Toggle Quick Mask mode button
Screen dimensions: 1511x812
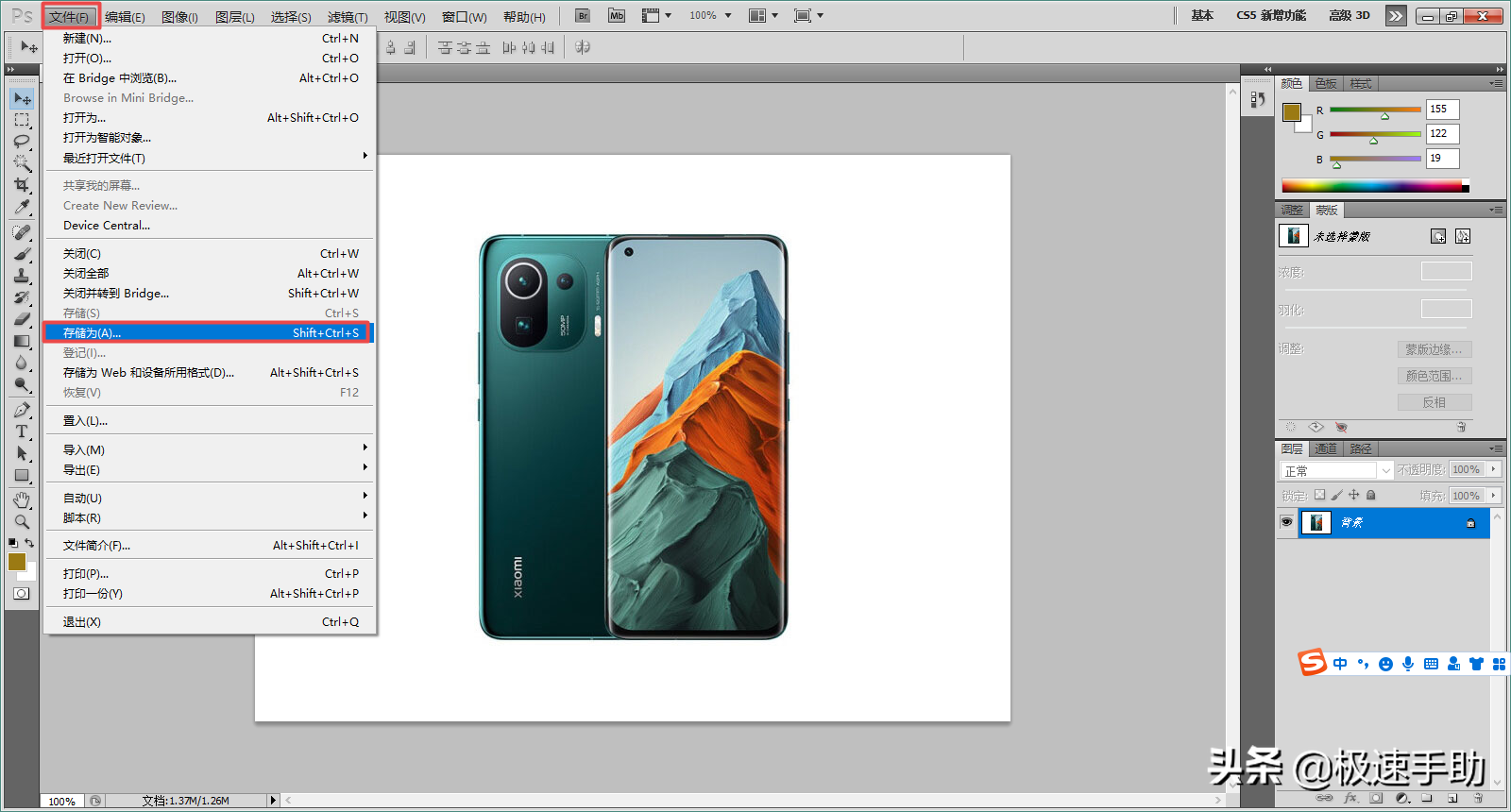click(x=21, y=594)
